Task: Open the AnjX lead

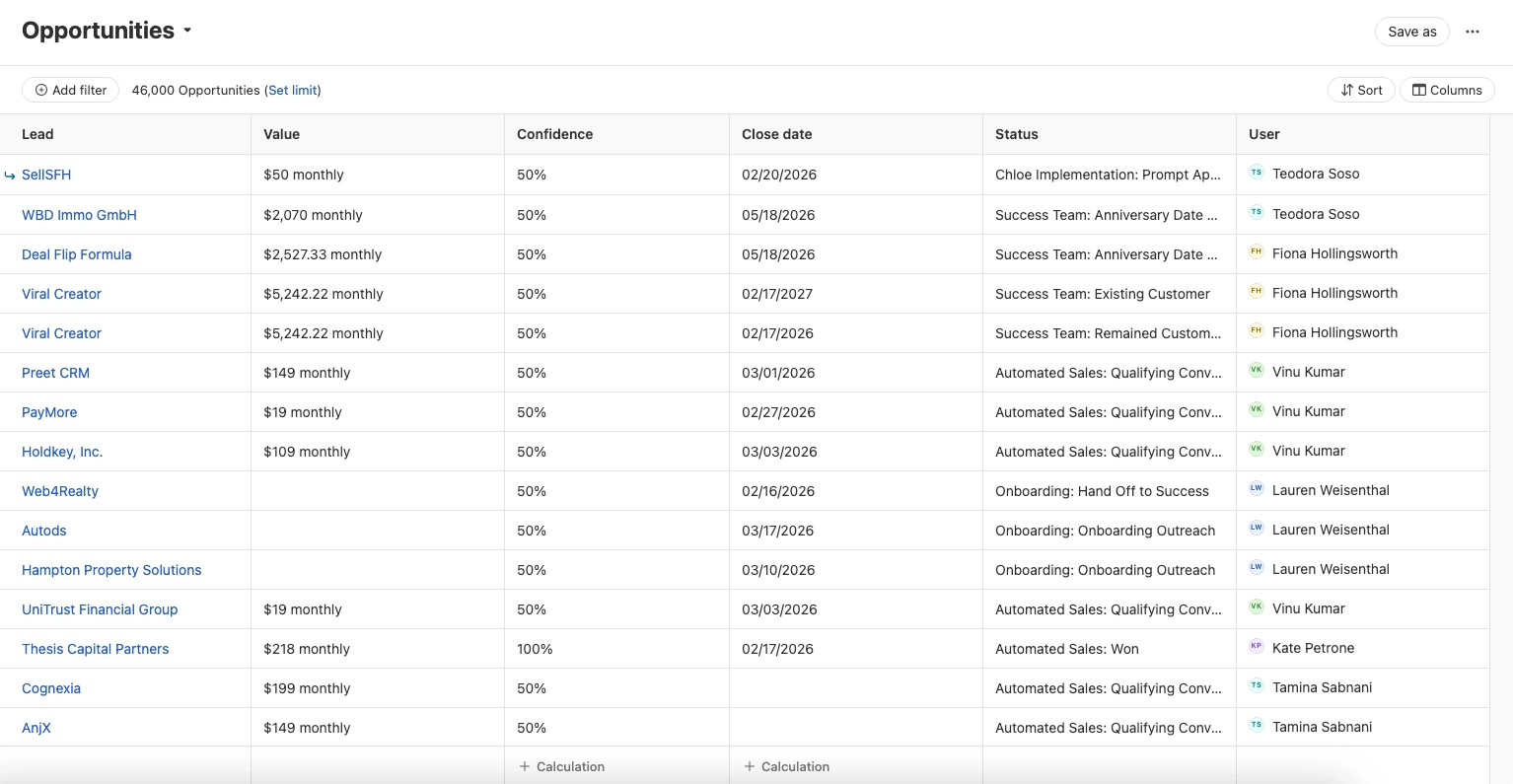Action: coord(36,728)
